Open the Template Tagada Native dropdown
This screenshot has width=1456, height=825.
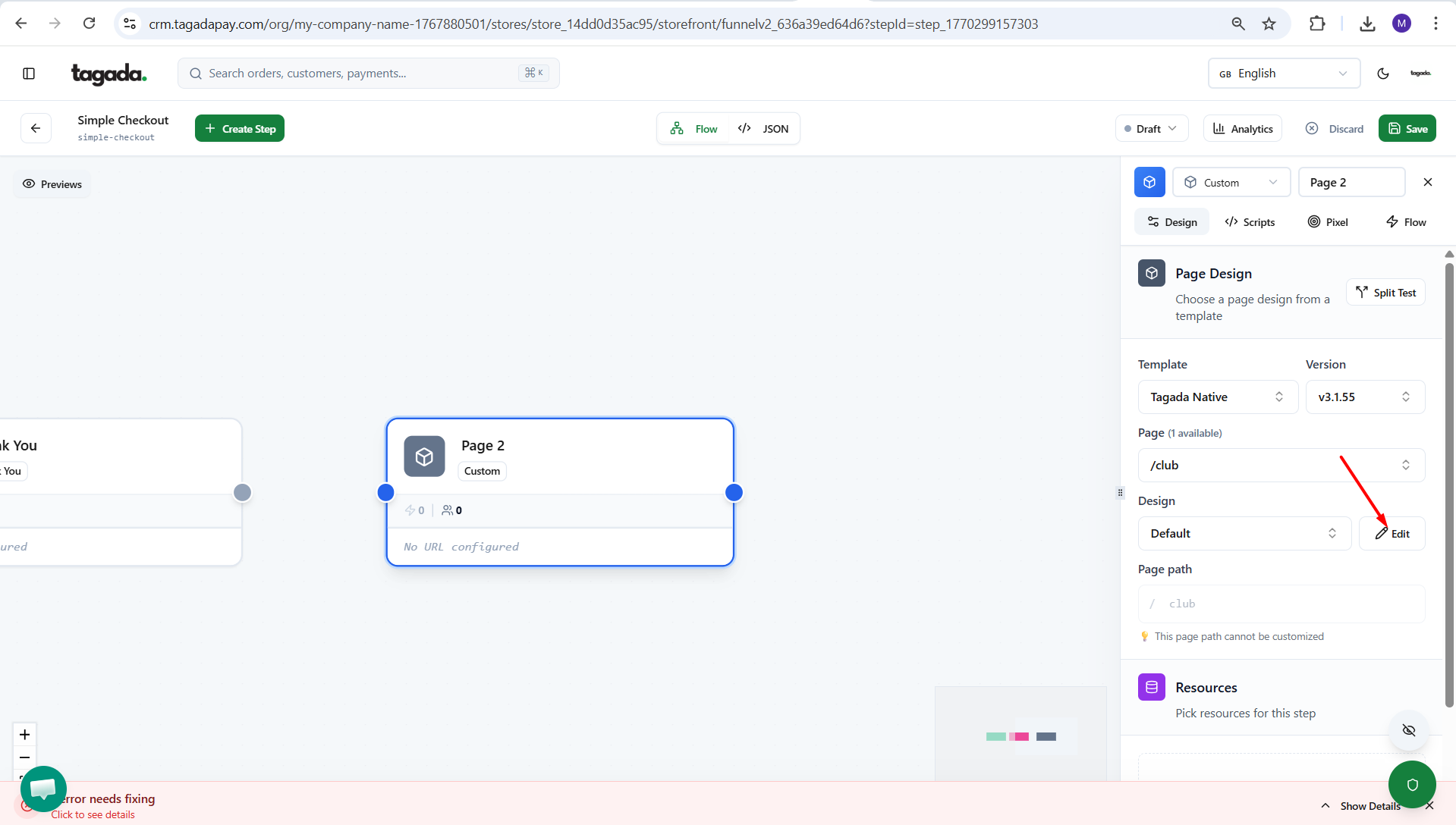click(x=1217, y=397)
